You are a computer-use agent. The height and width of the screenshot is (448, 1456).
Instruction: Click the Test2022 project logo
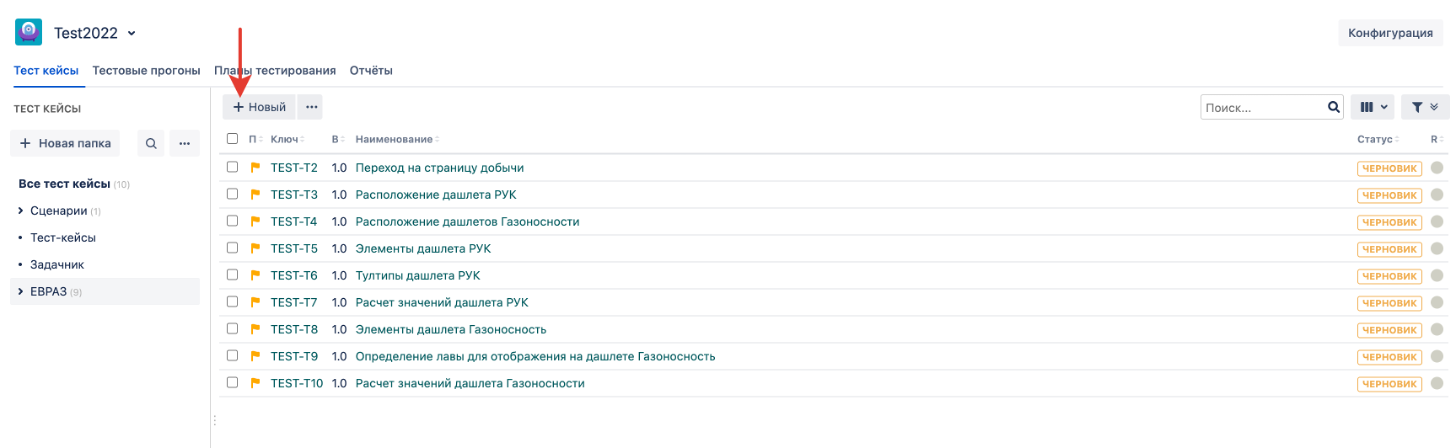(28, 33)
